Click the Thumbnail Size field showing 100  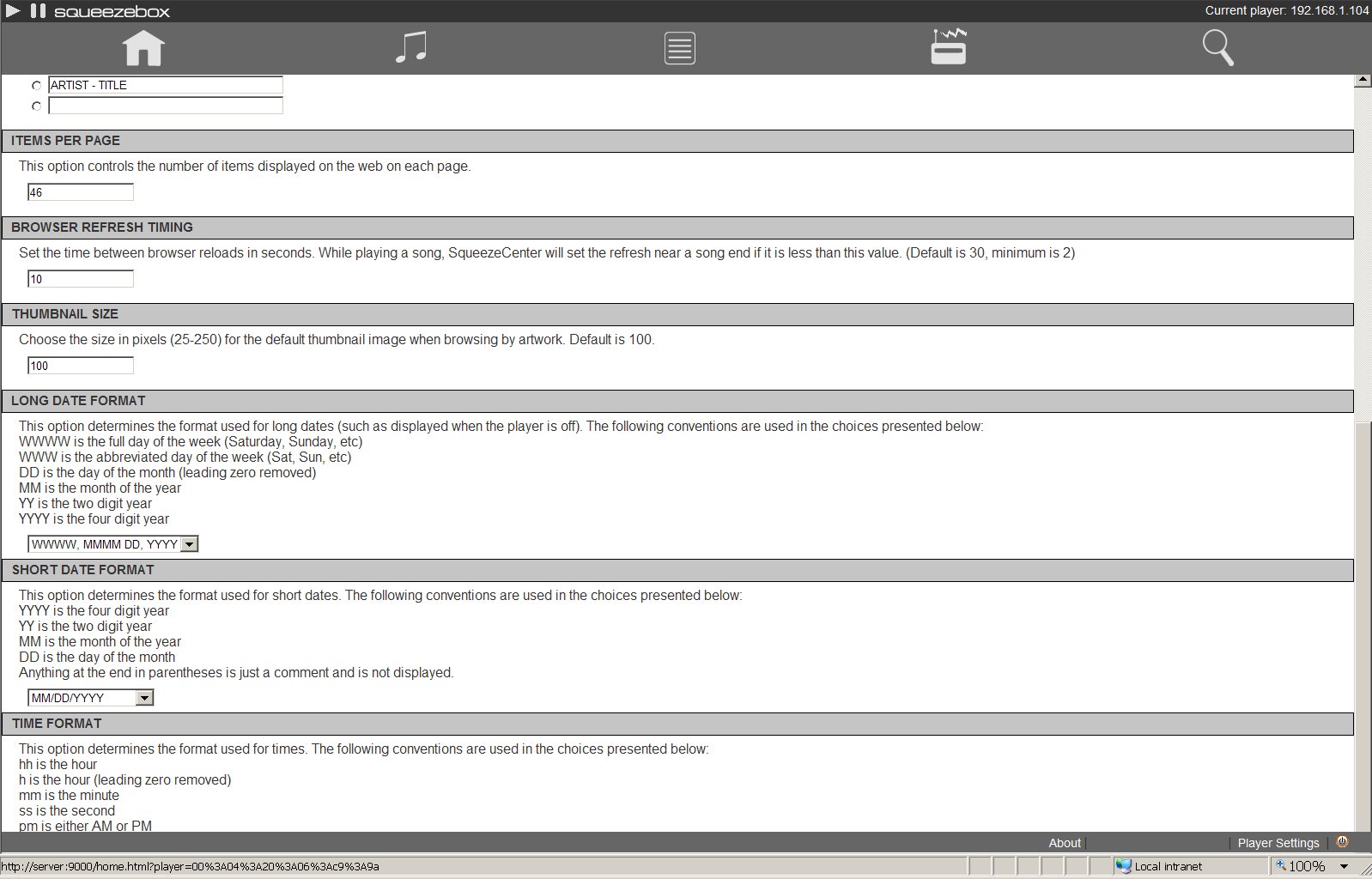click(81, 366)
